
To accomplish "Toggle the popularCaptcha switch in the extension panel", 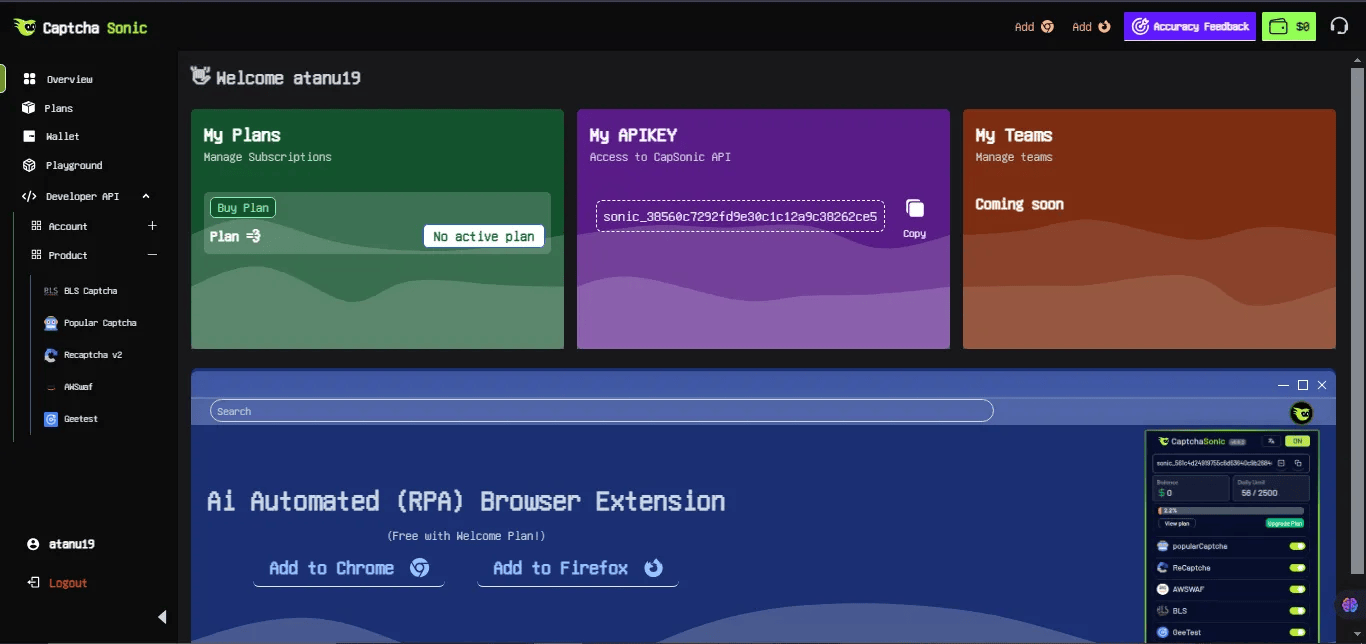I will click(1297, 546).
